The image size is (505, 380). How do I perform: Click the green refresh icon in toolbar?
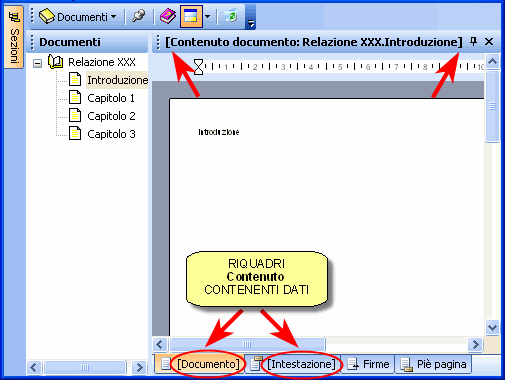click(x=231, y=16)
